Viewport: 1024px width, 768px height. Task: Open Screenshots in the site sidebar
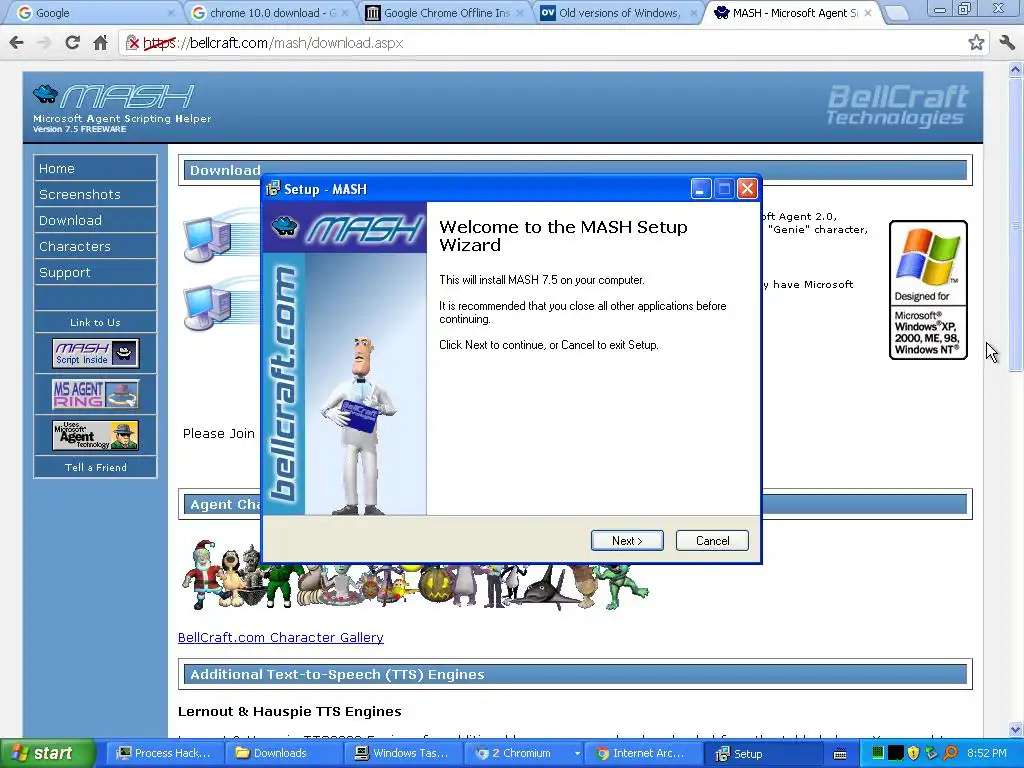95,195
